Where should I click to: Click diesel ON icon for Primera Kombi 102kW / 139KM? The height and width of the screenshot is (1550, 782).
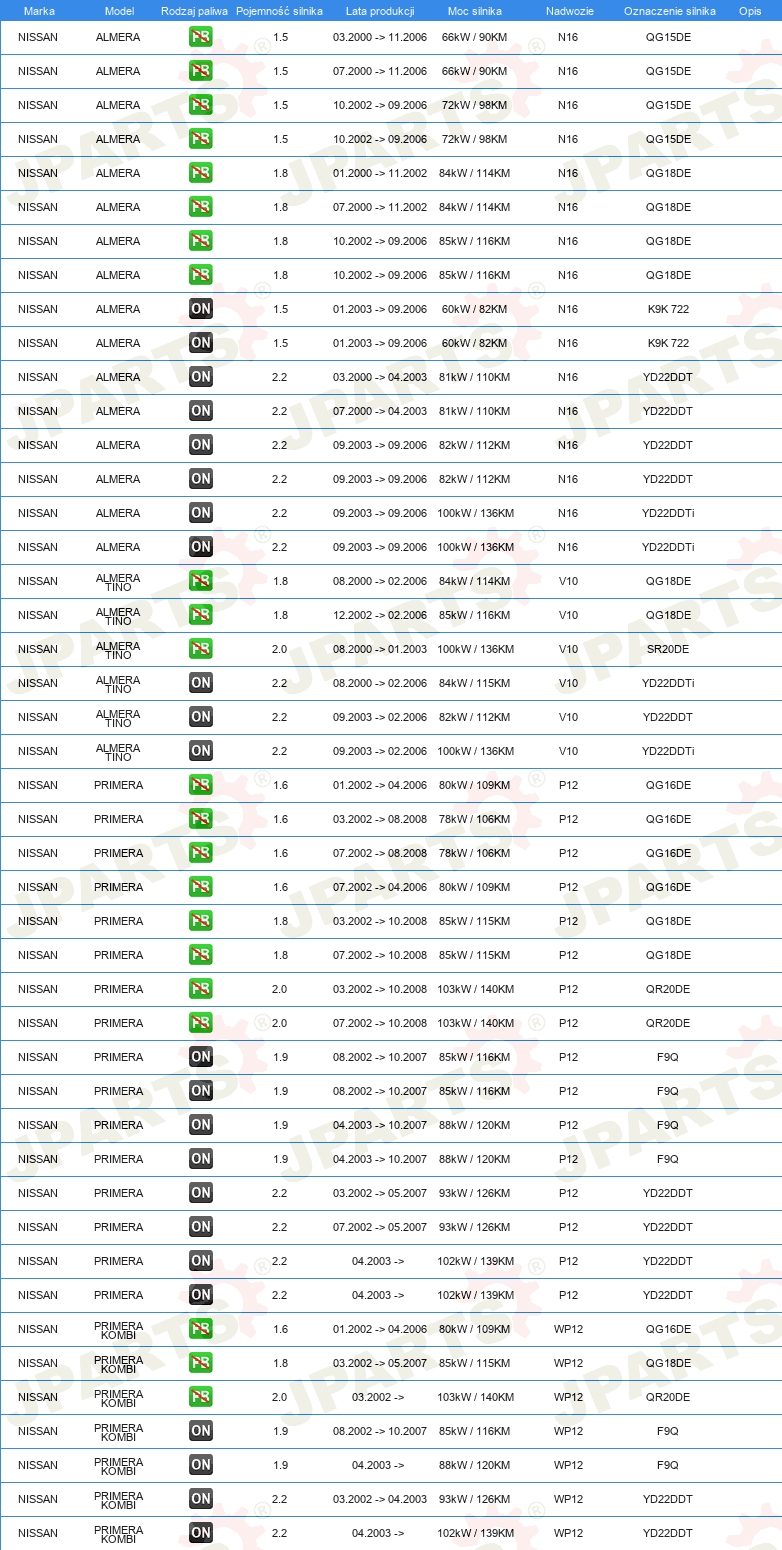pos(200,1533)
